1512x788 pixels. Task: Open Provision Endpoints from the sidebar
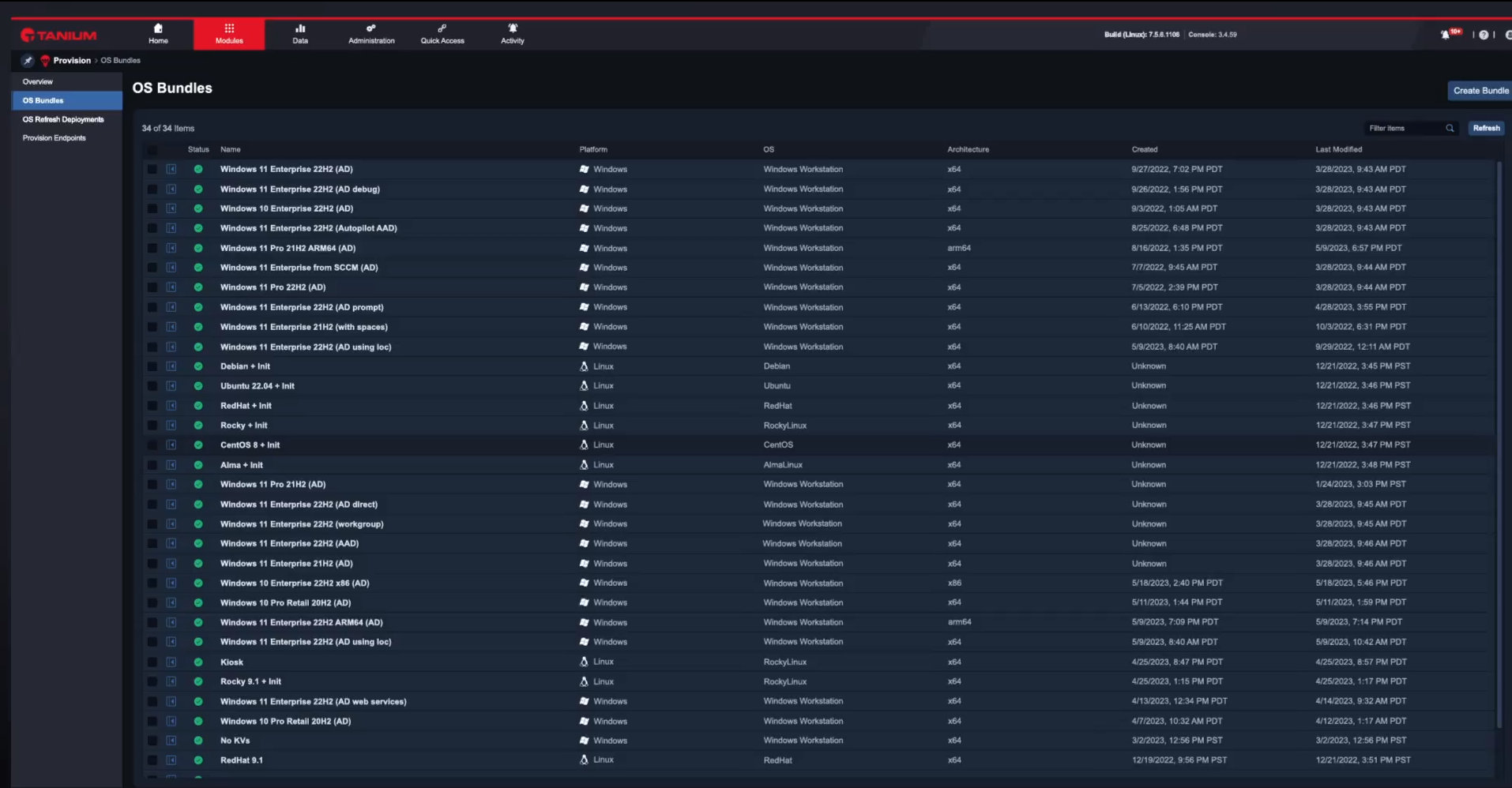55,137
